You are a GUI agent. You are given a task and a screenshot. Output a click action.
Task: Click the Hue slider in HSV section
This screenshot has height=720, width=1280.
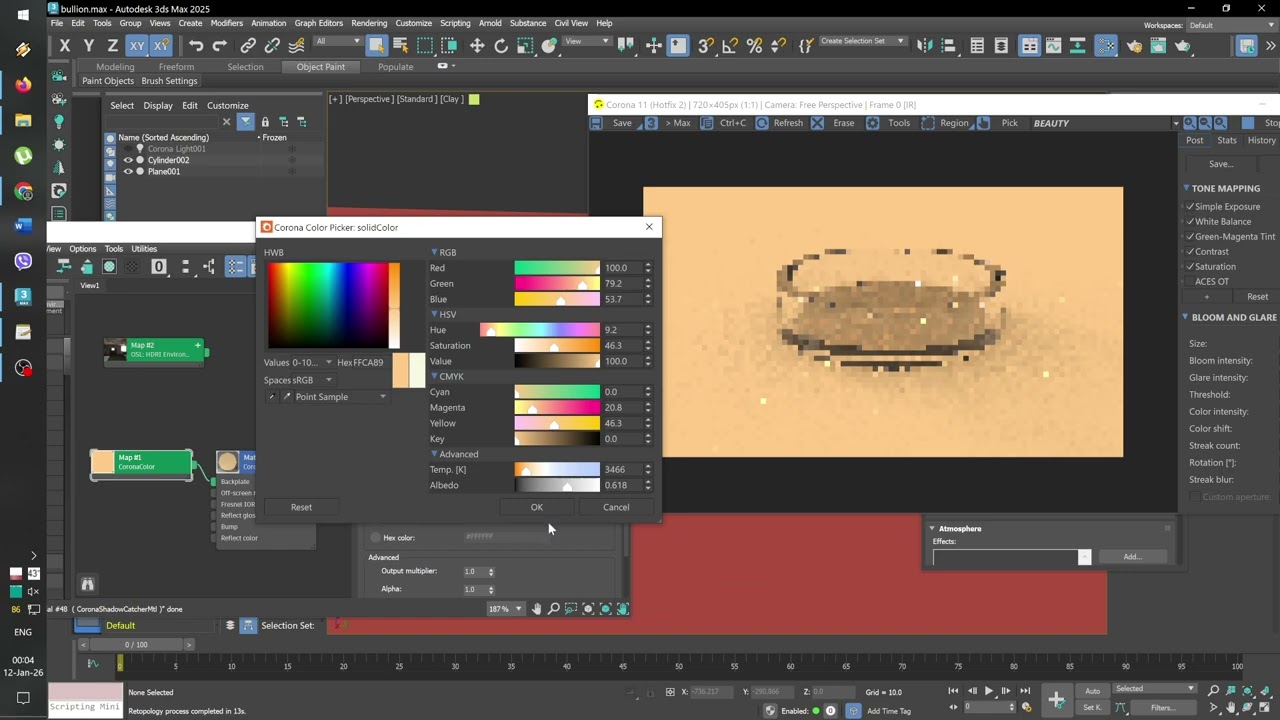pyautogui.click(x=540, y=330)
